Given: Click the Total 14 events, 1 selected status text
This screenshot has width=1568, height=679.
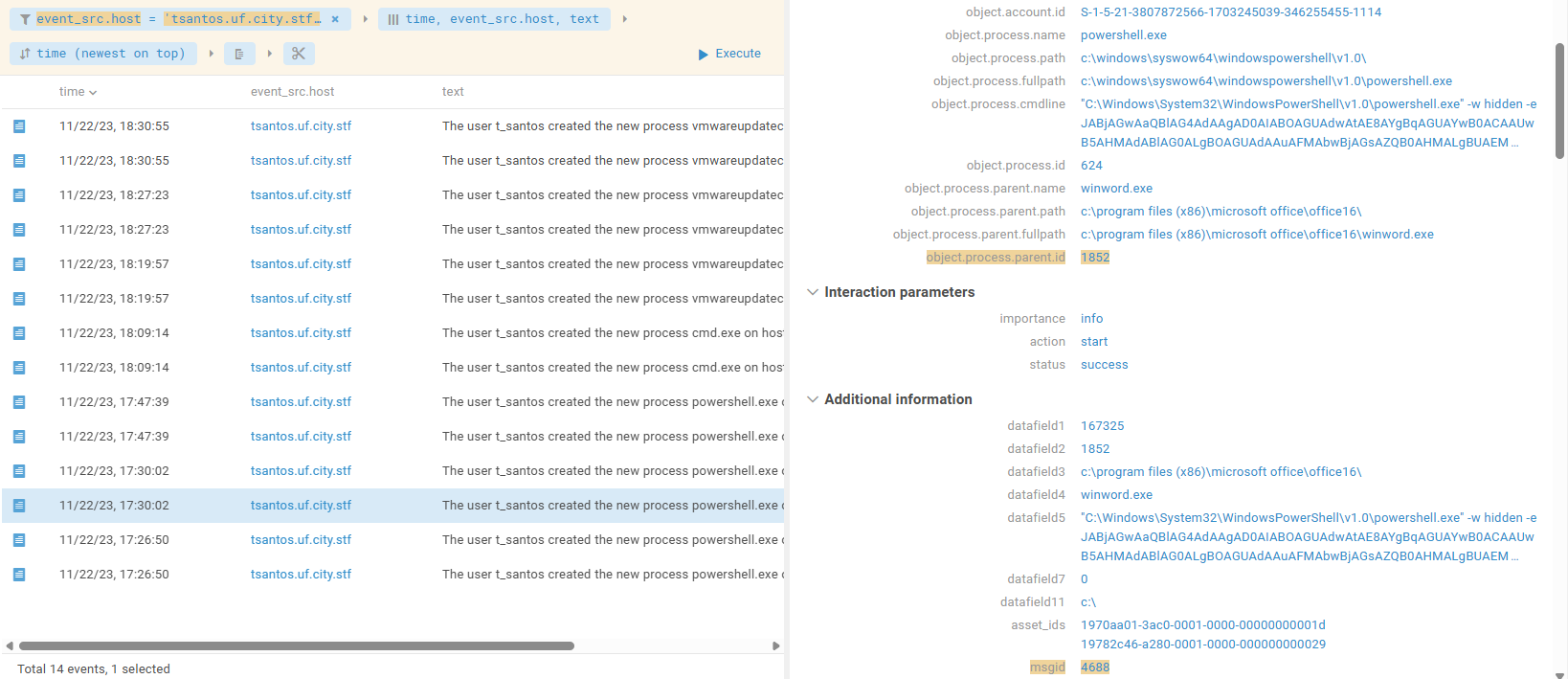Looking at the screenshot, I should click(94, 669).
